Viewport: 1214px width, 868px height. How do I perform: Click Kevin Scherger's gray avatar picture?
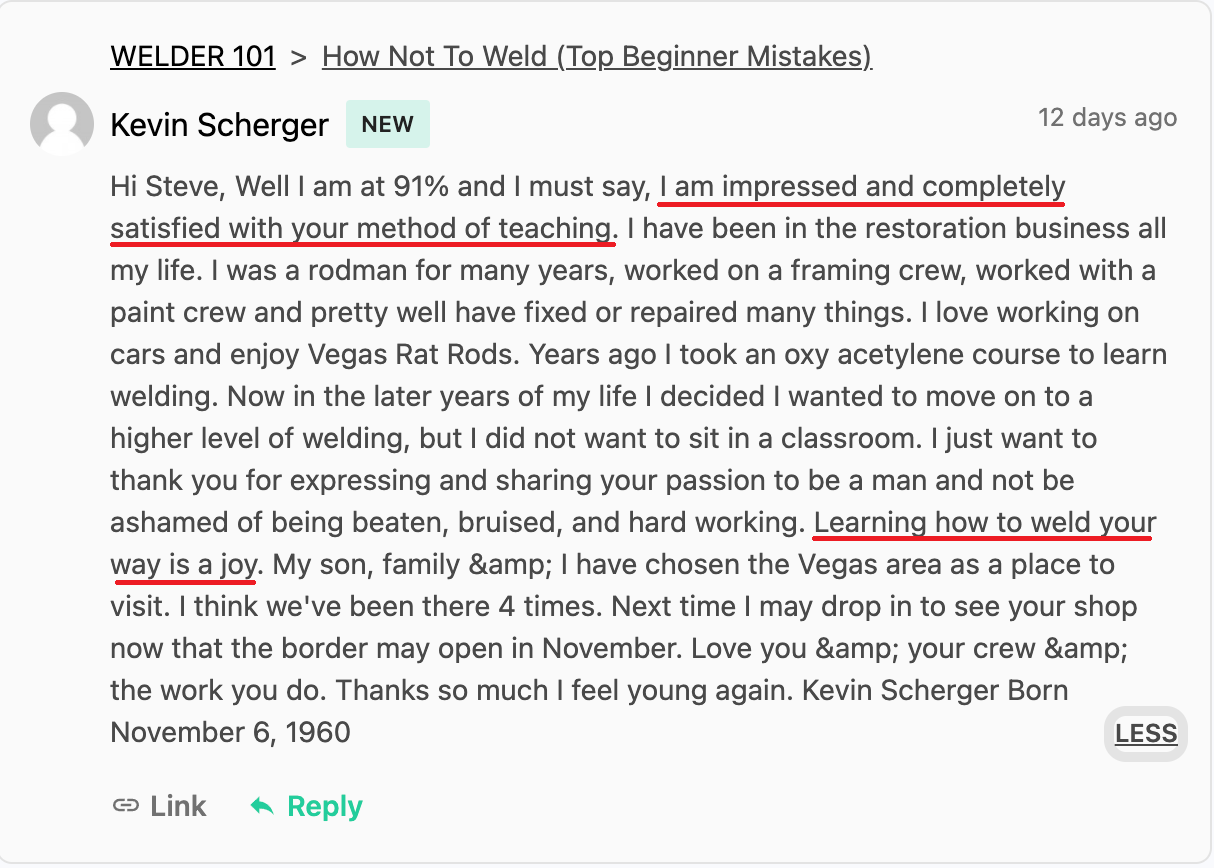(62, 124)
